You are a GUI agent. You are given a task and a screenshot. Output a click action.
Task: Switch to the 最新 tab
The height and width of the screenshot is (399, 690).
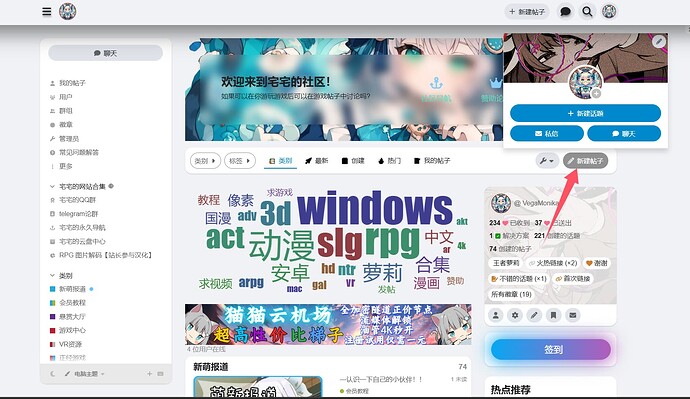(317, 161)
